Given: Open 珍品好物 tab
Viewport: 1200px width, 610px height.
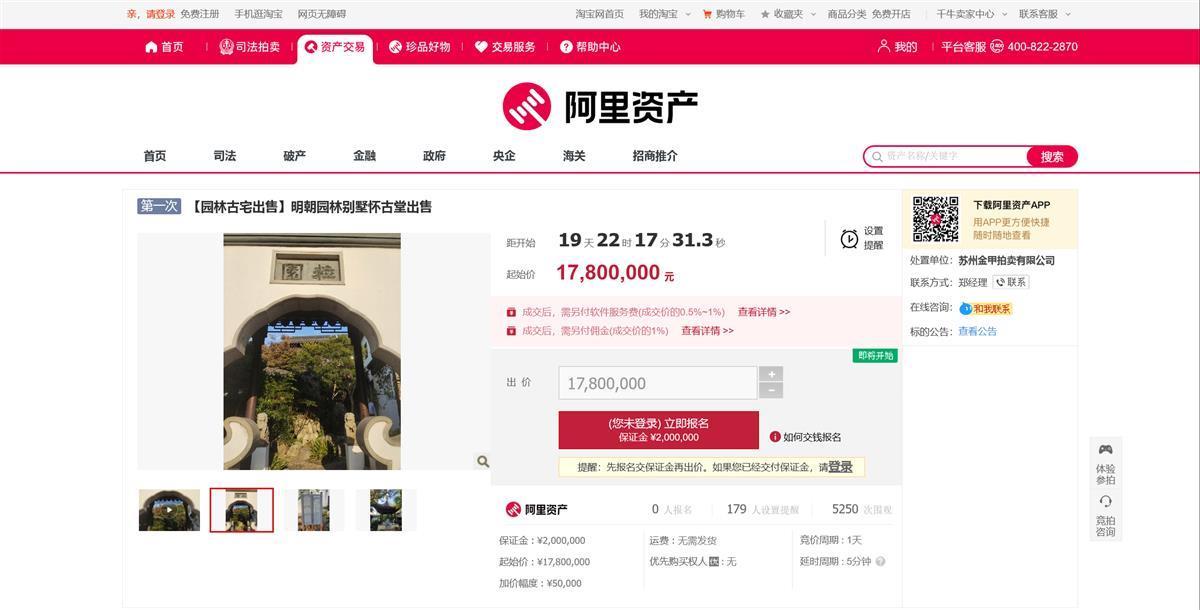Looking at the screenshot, I should point(419,47).
